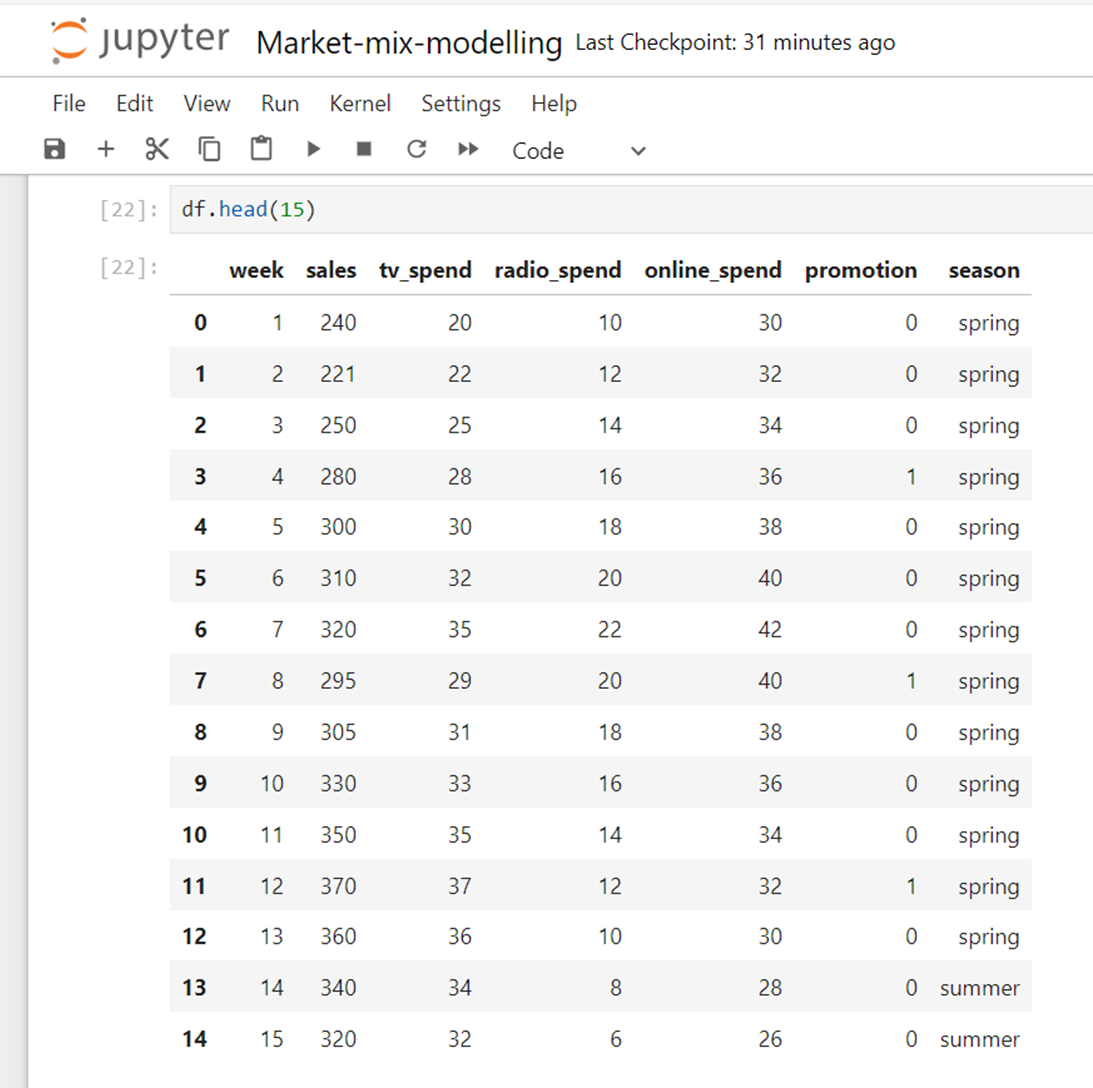Open the Help menu
Image resolution: width=1093 pixels, height=1088 pixels.
pos(554,103)
